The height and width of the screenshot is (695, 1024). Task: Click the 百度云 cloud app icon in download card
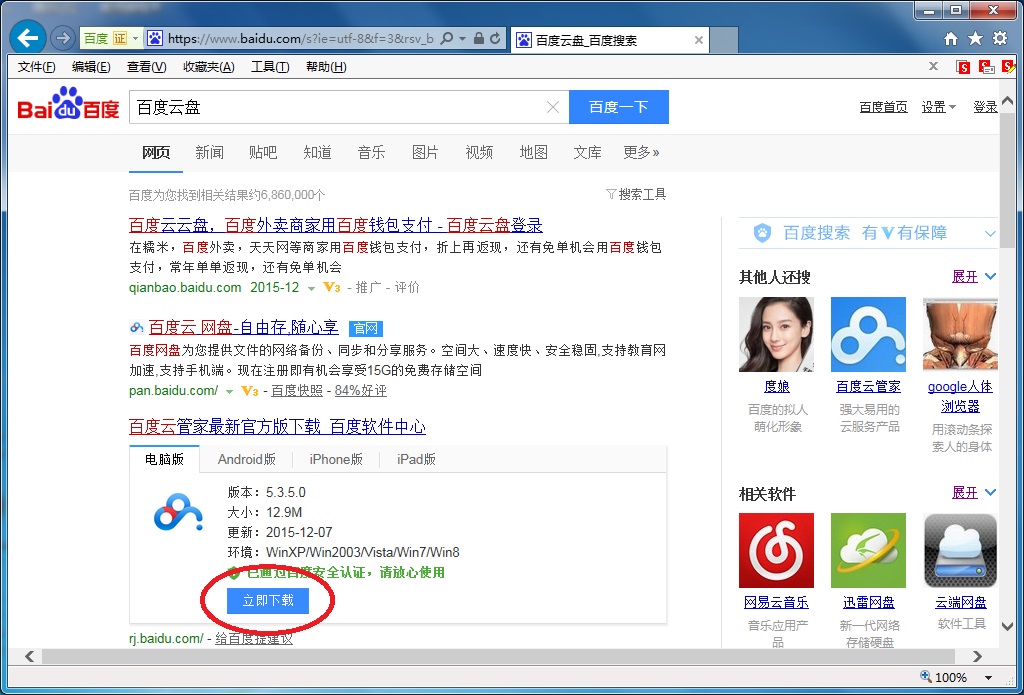(x=178, y=511)
